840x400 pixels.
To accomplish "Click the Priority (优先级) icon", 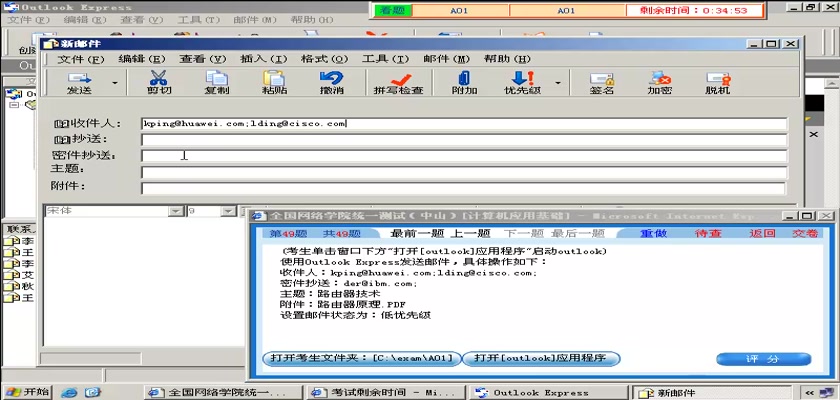I will 522,82.
